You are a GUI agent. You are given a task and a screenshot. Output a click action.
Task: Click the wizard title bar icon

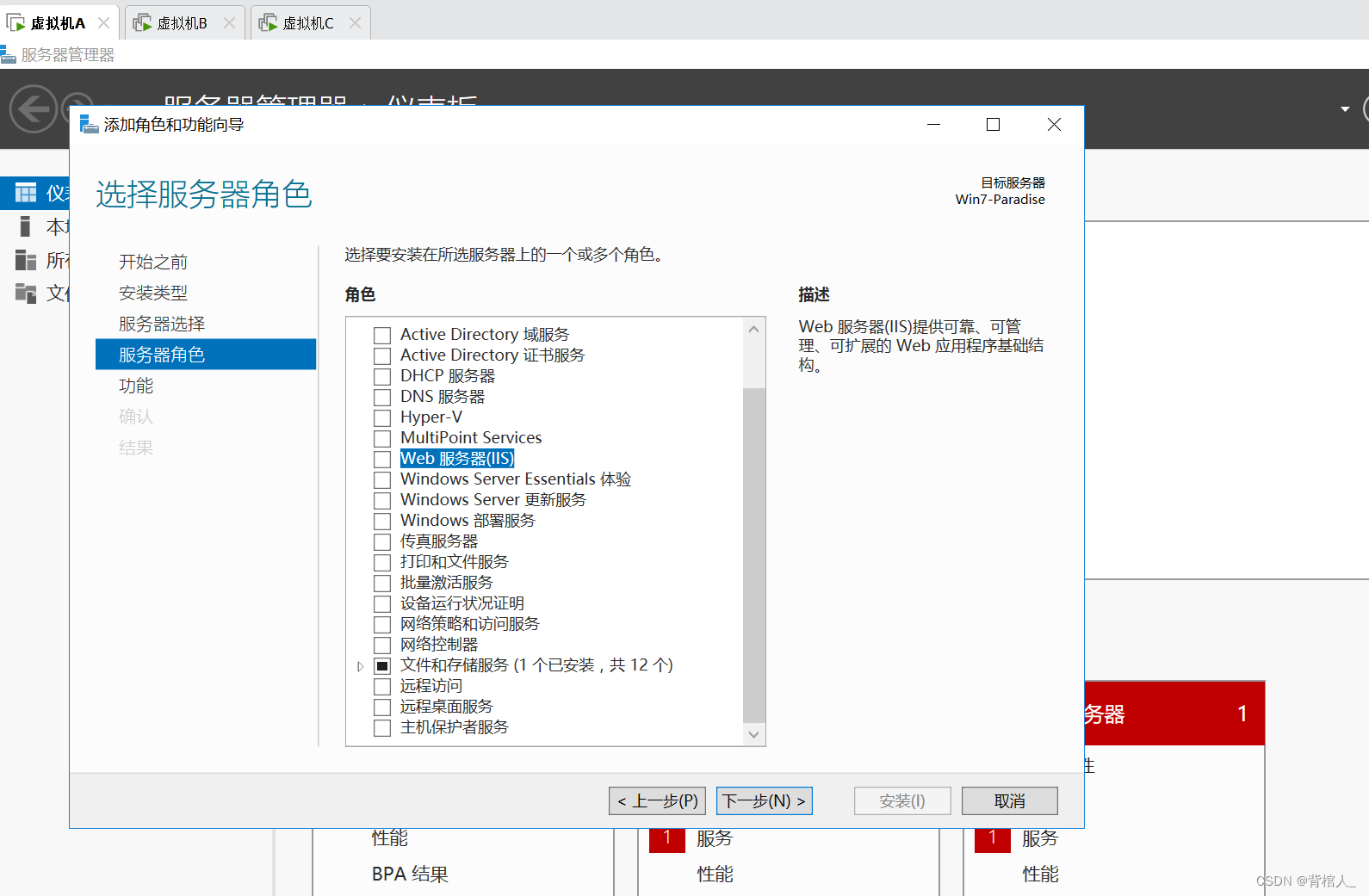coord(89,125)
